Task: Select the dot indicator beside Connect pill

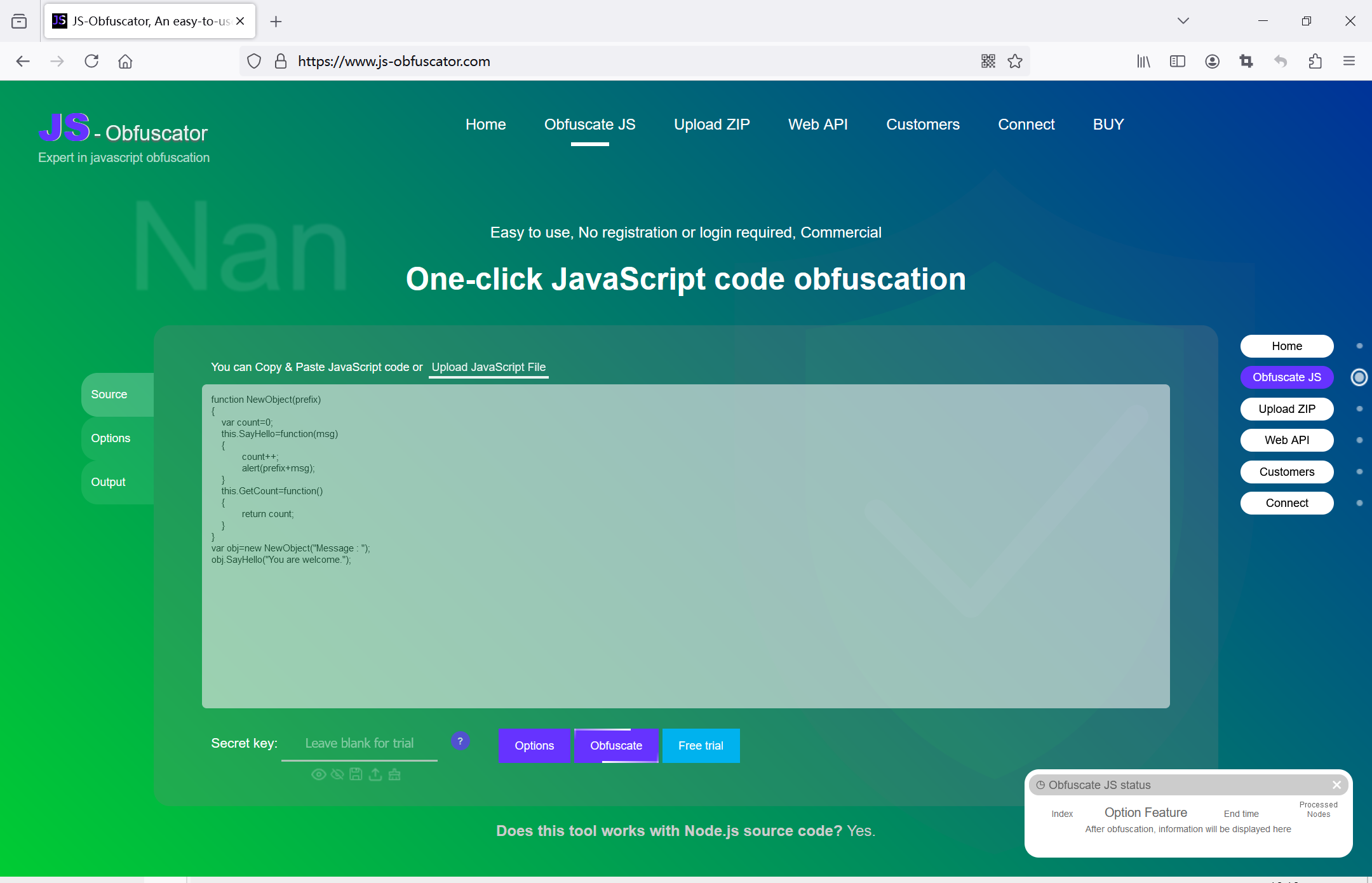Action: [1359, 503]
